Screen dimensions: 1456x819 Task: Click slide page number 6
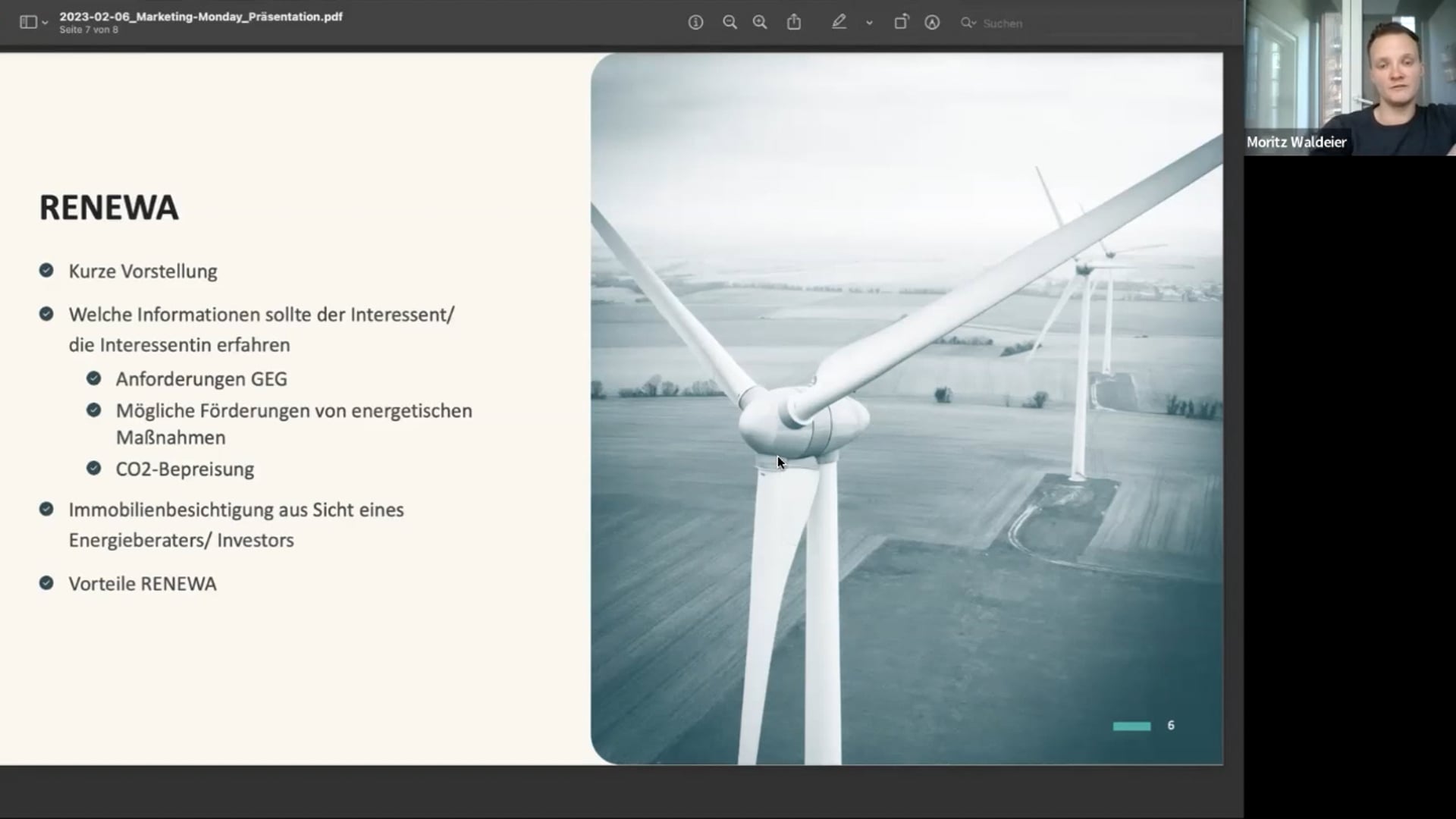[1171, 726]
